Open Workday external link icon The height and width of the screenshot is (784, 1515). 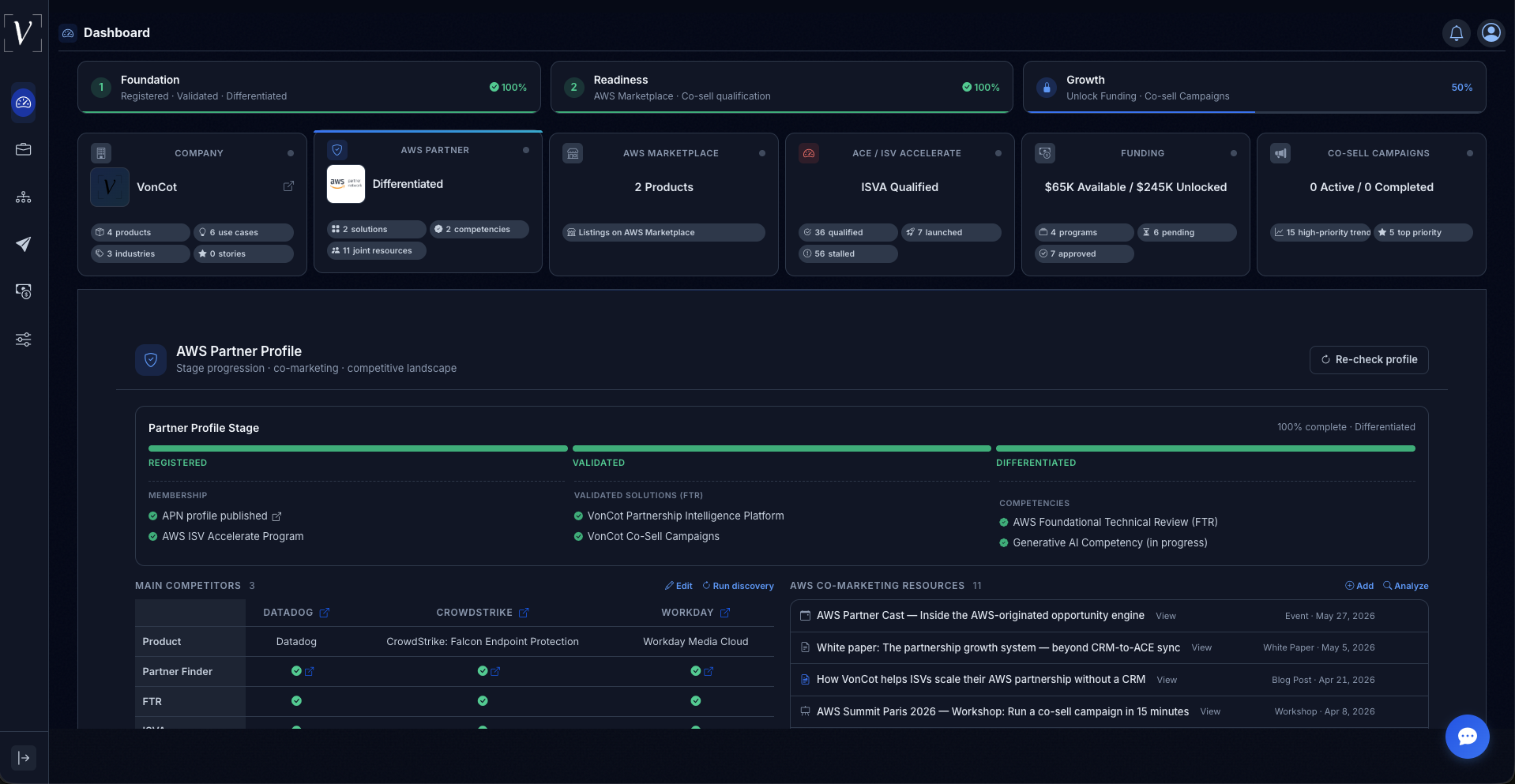[725, 613]
